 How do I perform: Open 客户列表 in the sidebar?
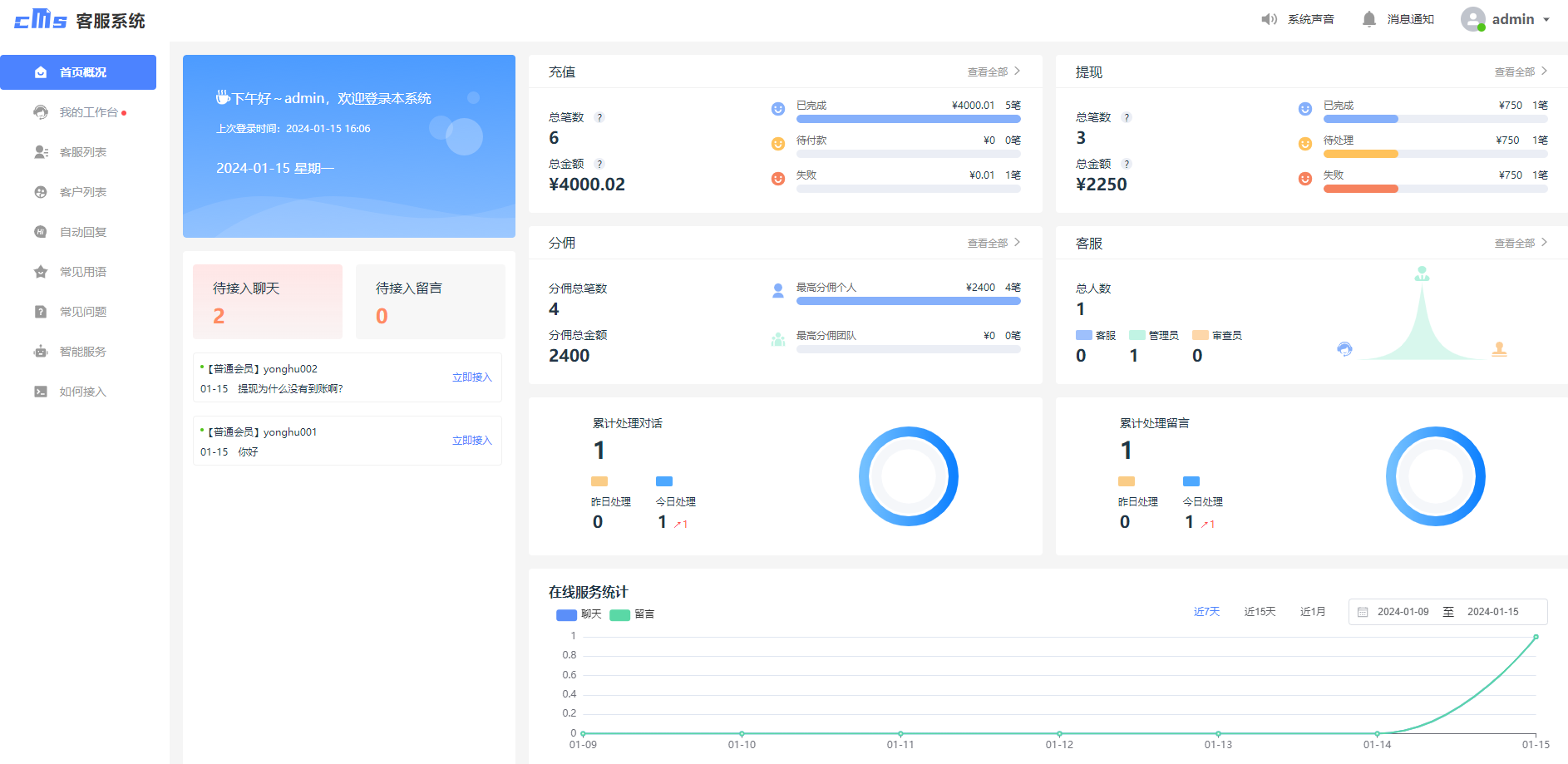82,192
